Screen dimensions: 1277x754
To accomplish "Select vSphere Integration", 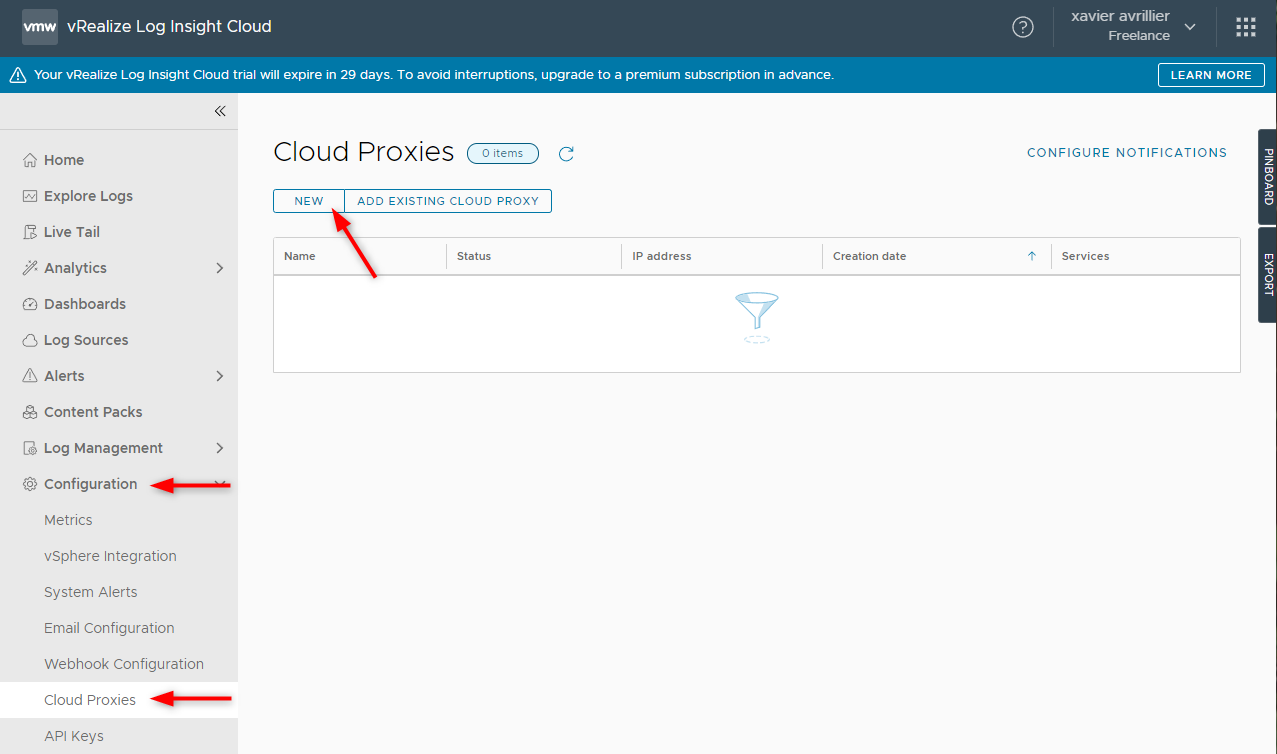I will [x=110, y=556].
